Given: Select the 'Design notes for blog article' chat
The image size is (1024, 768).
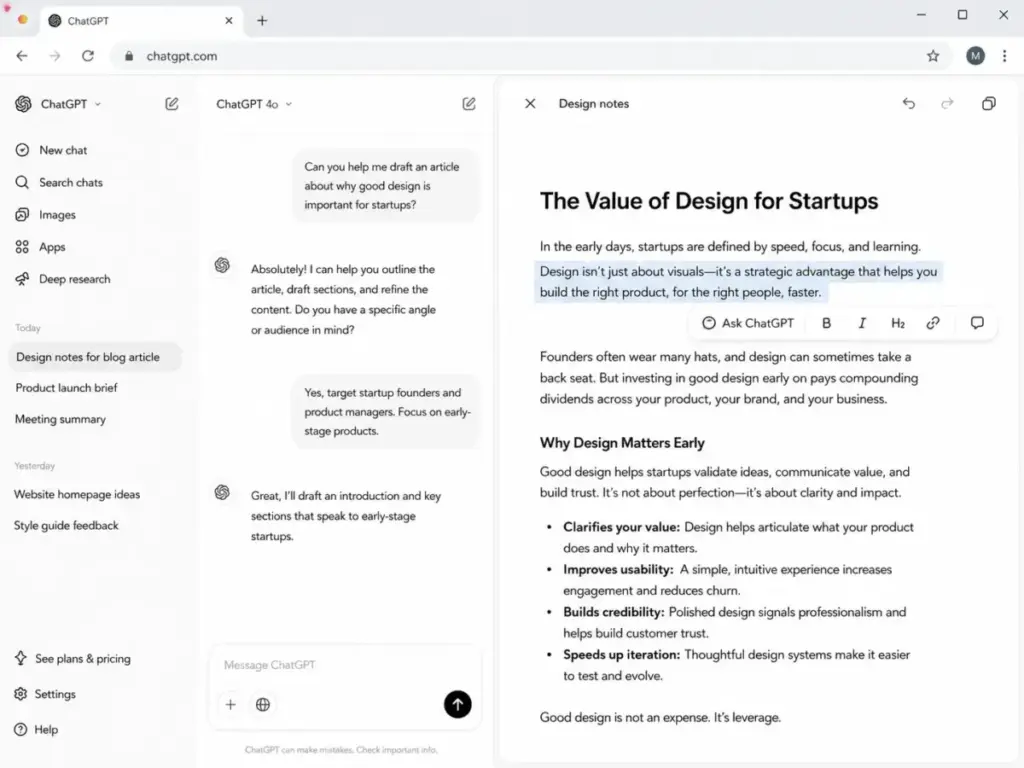Looking at the screenshot, I should 95,357.
